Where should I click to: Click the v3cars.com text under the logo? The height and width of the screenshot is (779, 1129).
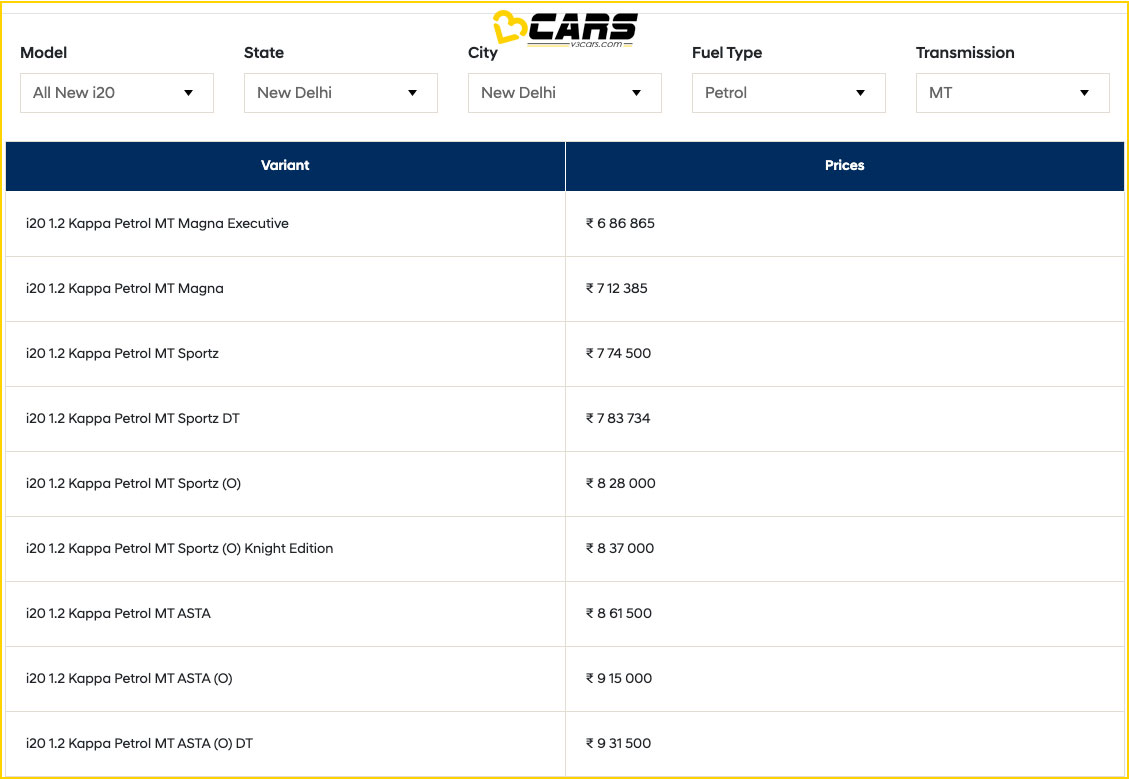coord(598,42)
